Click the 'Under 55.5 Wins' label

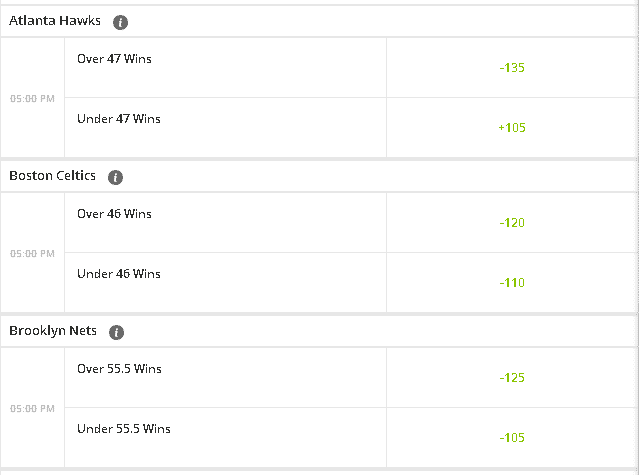[x=123, y=429]
